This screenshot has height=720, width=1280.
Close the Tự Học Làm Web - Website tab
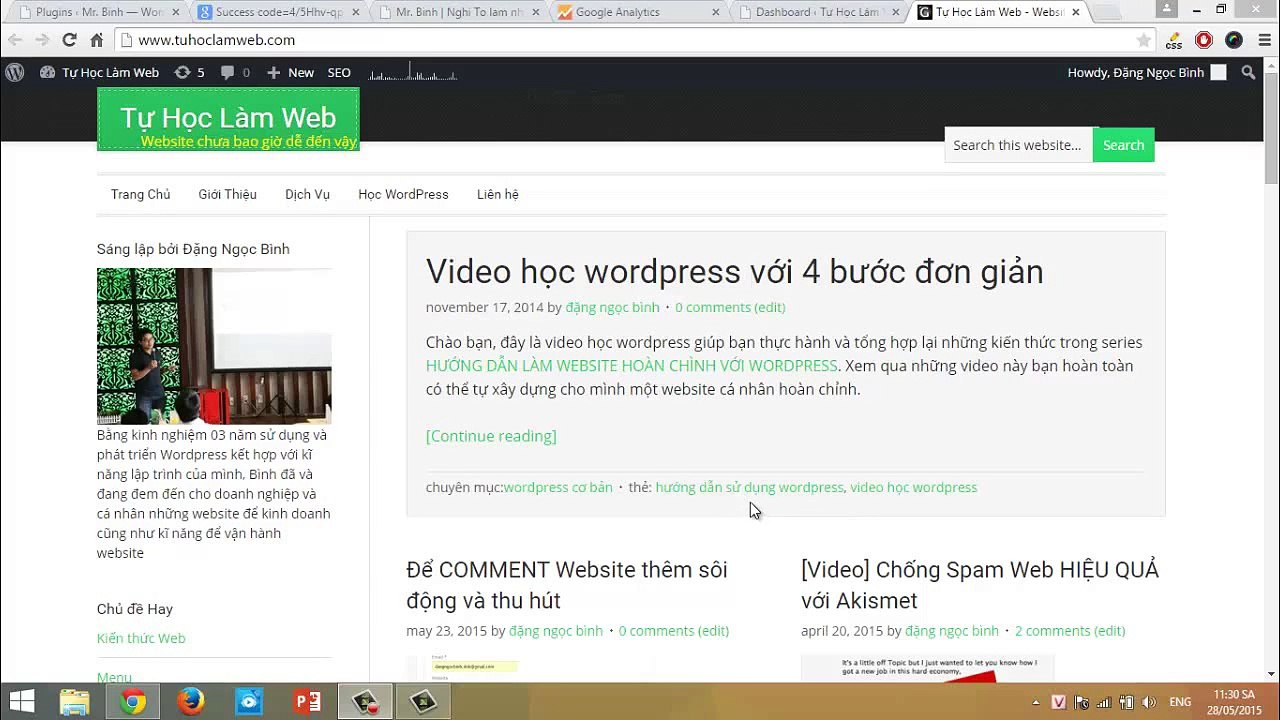point(1075,12)
